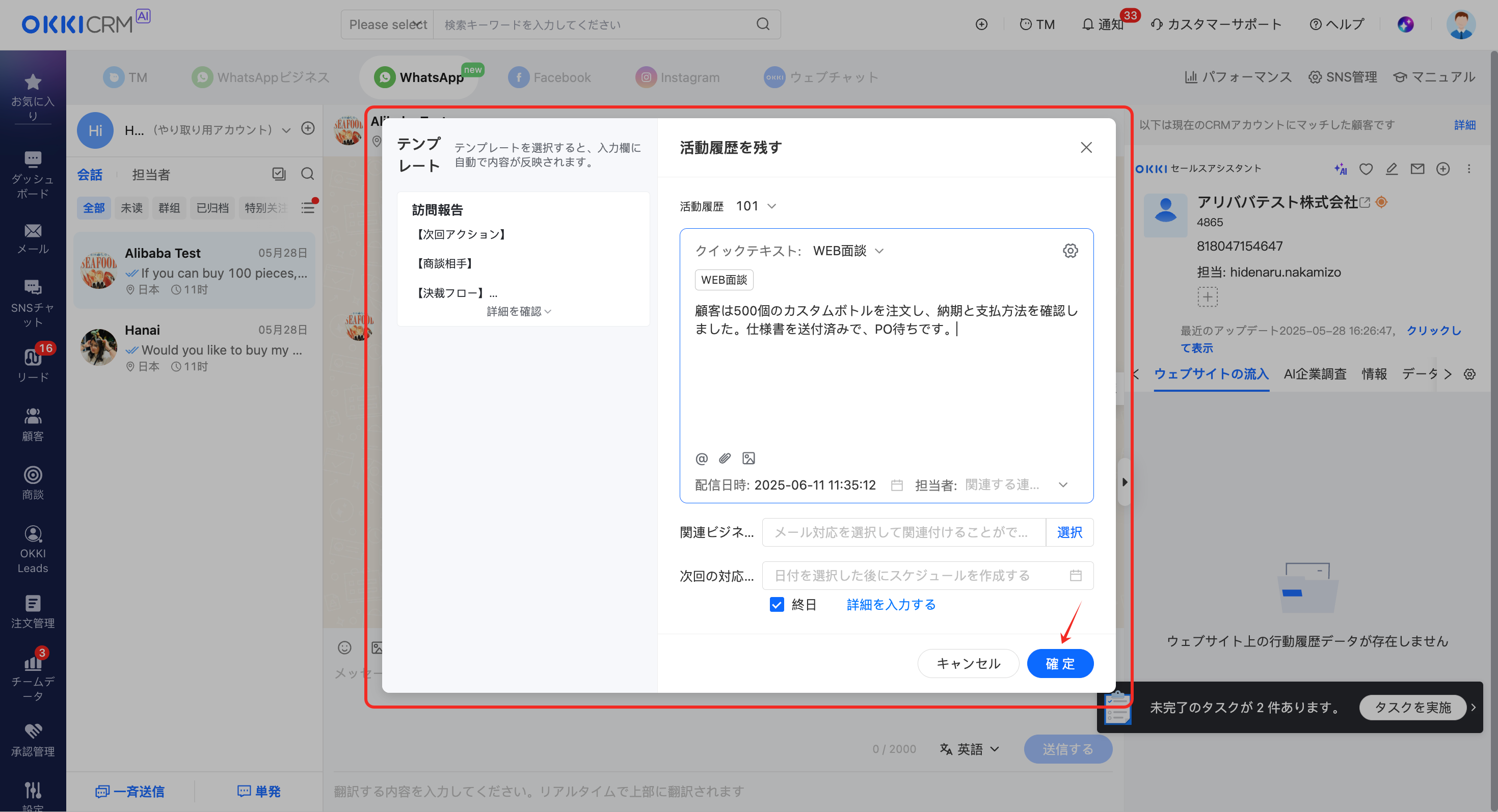Click the emoji smiley icon in chat
This screenshot has height=812, width=1498.
pos(344,647)
